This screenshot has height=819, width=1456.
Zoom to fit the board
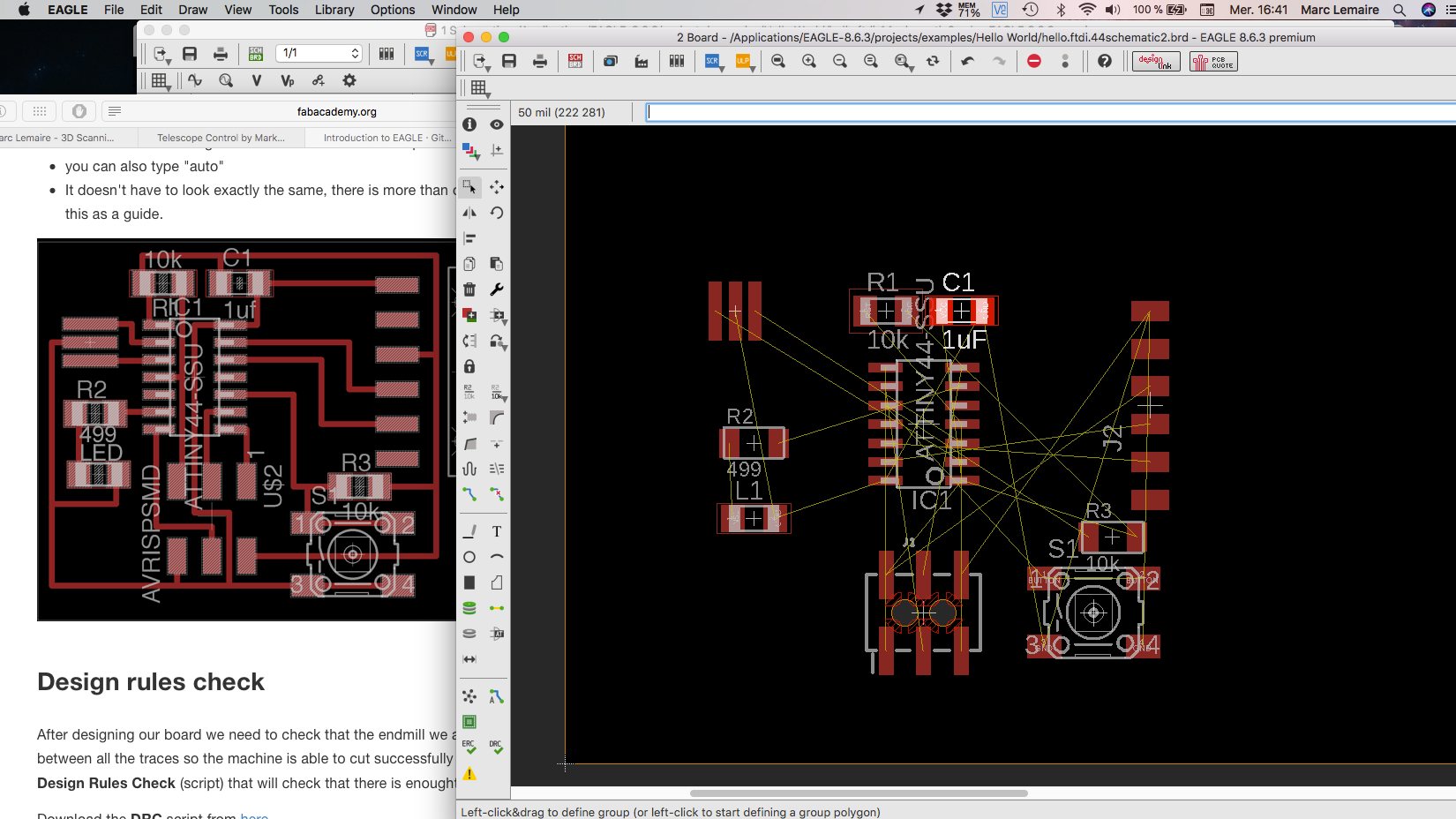click(x=778, y=61)
